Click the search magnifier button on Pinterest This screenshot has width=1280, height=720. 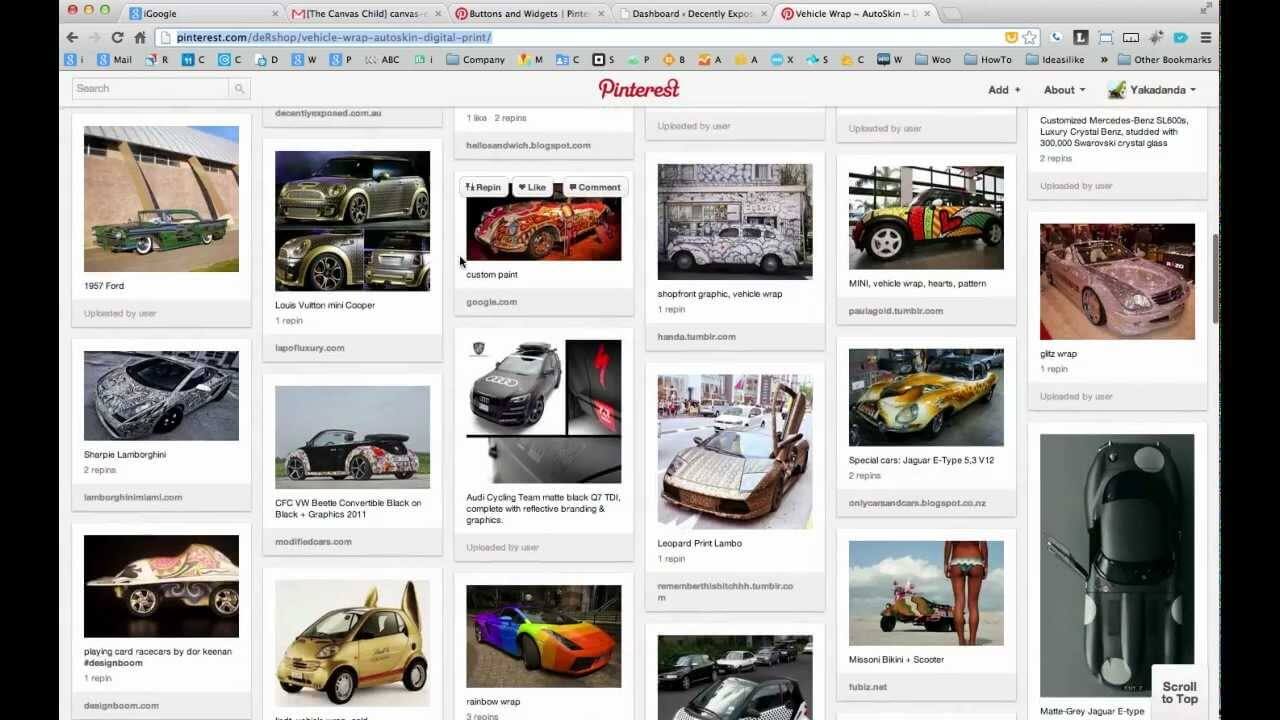239,89
